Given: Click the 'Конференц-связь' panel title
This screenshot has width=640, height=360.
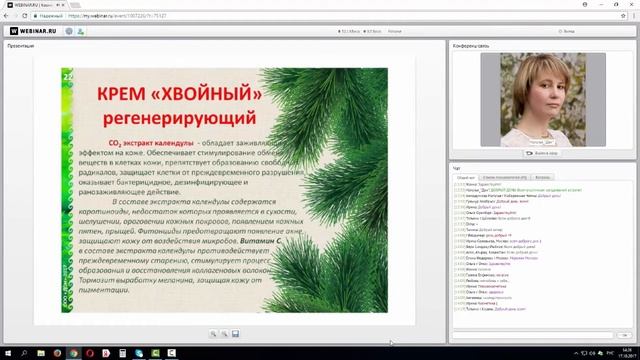Looking at the screenshot, I should (471, 46).
